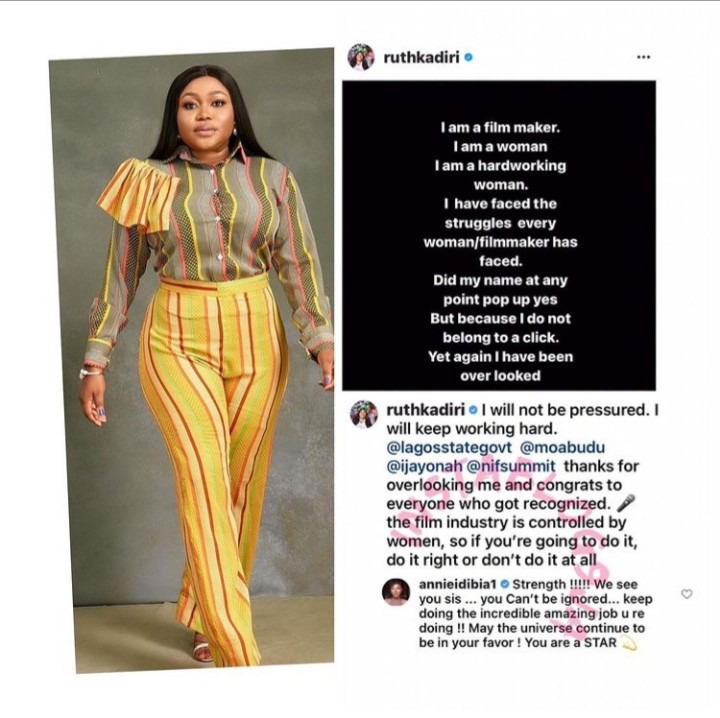
Task: Open the @ijayonah mention
Action: (424, 466)
